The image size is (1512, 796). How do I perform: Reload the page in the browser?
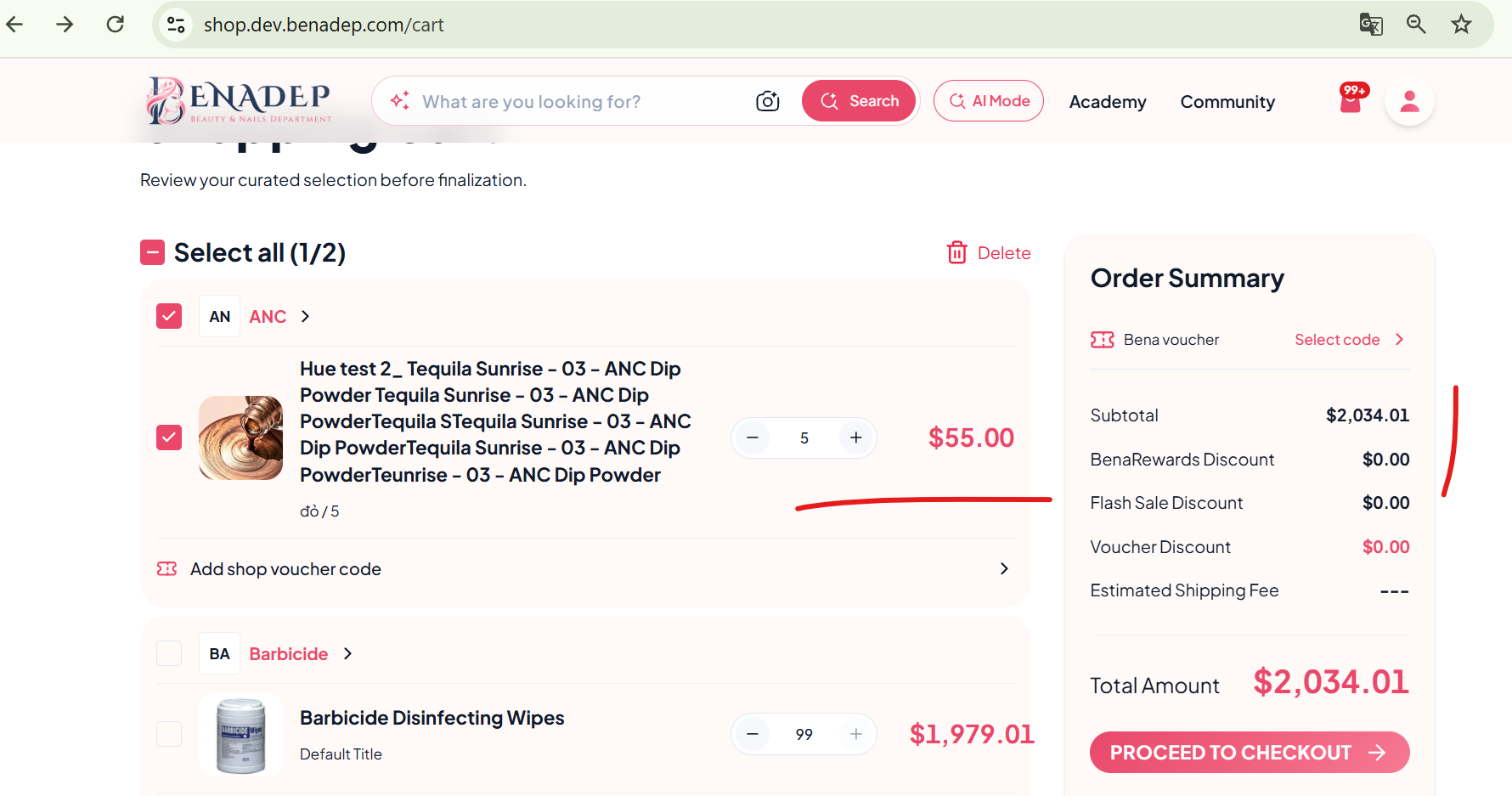116,24
